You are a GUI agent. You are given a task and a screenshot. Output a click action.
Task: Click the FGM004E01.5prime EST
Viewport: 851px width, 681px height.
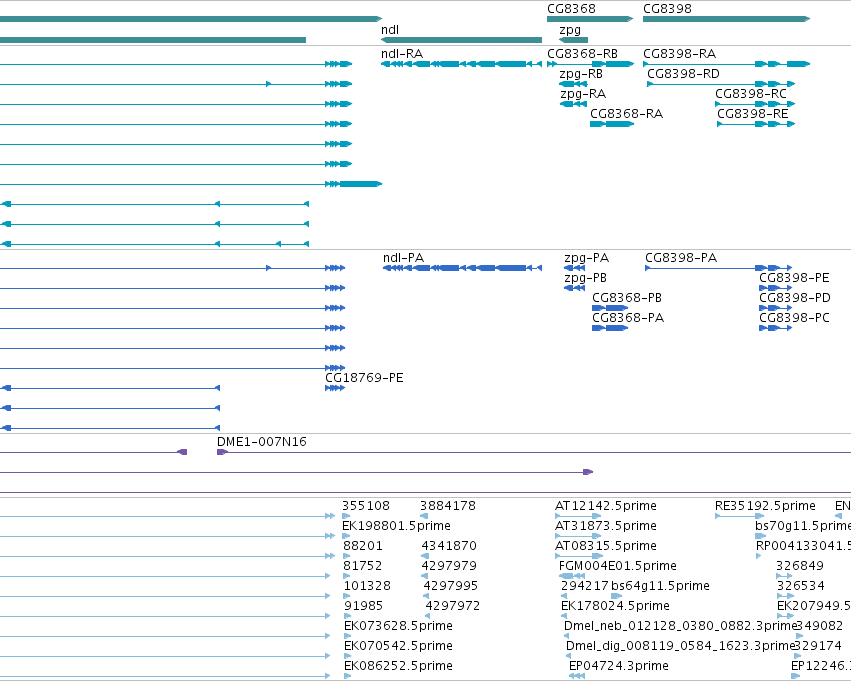(x=571, y=576)
